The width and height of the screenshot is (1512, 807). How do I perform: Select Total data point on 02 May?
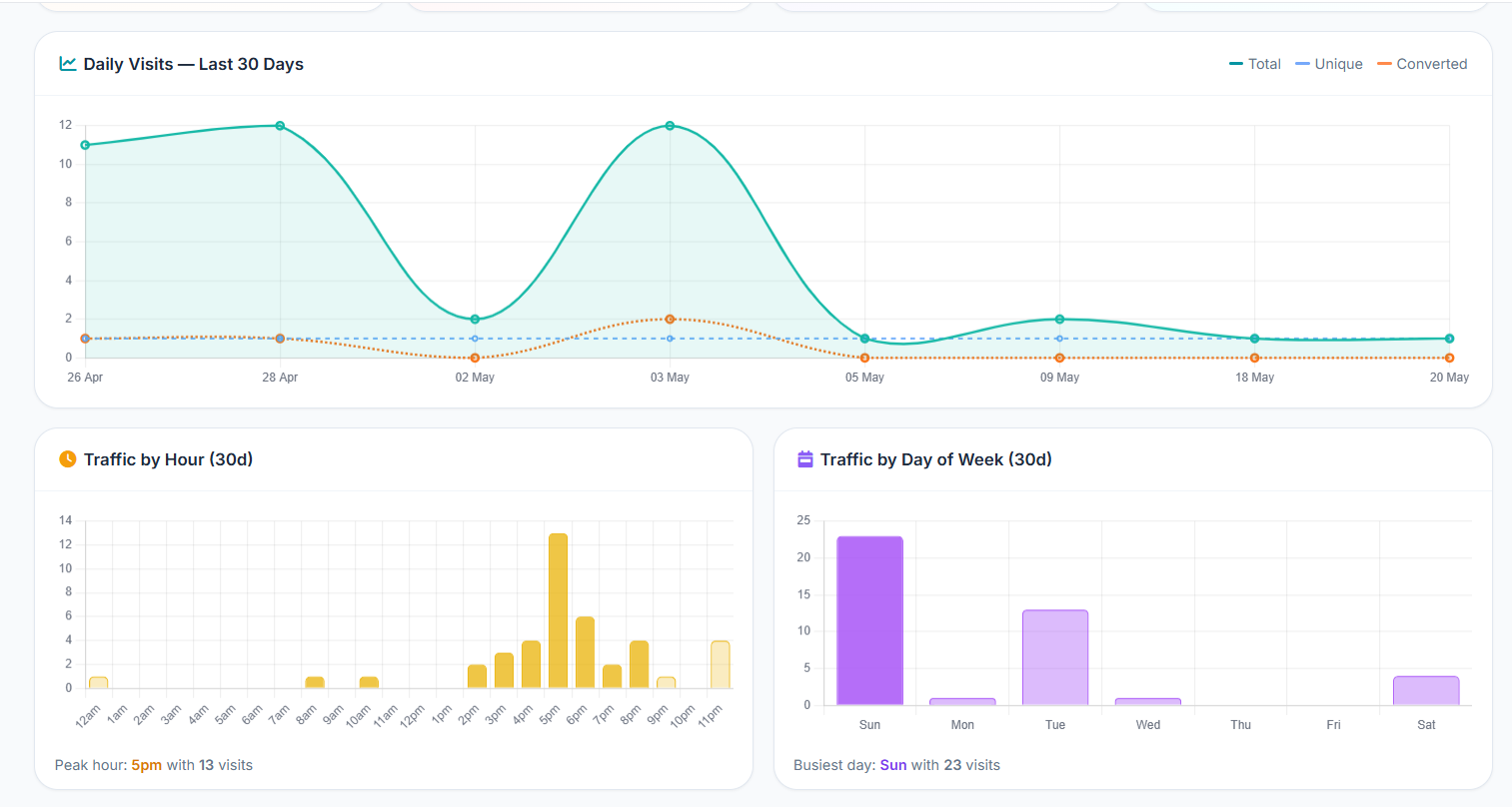475,320
